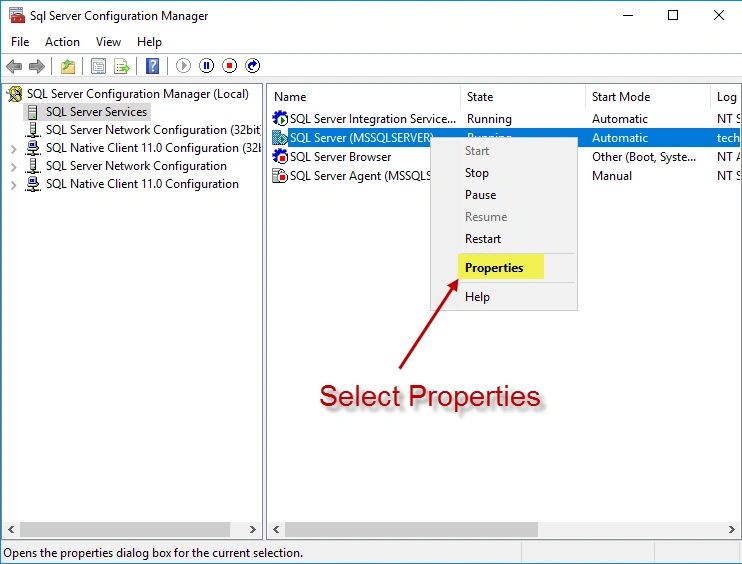Expand SQL Server Network Configuration node
The image size is (742, 564).
[x=14, y=167]
